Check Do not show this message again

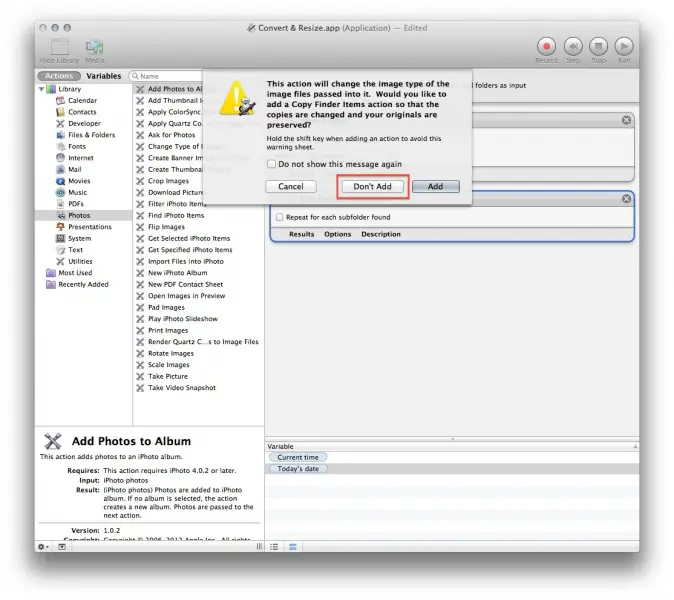click(x=271, y=164)
